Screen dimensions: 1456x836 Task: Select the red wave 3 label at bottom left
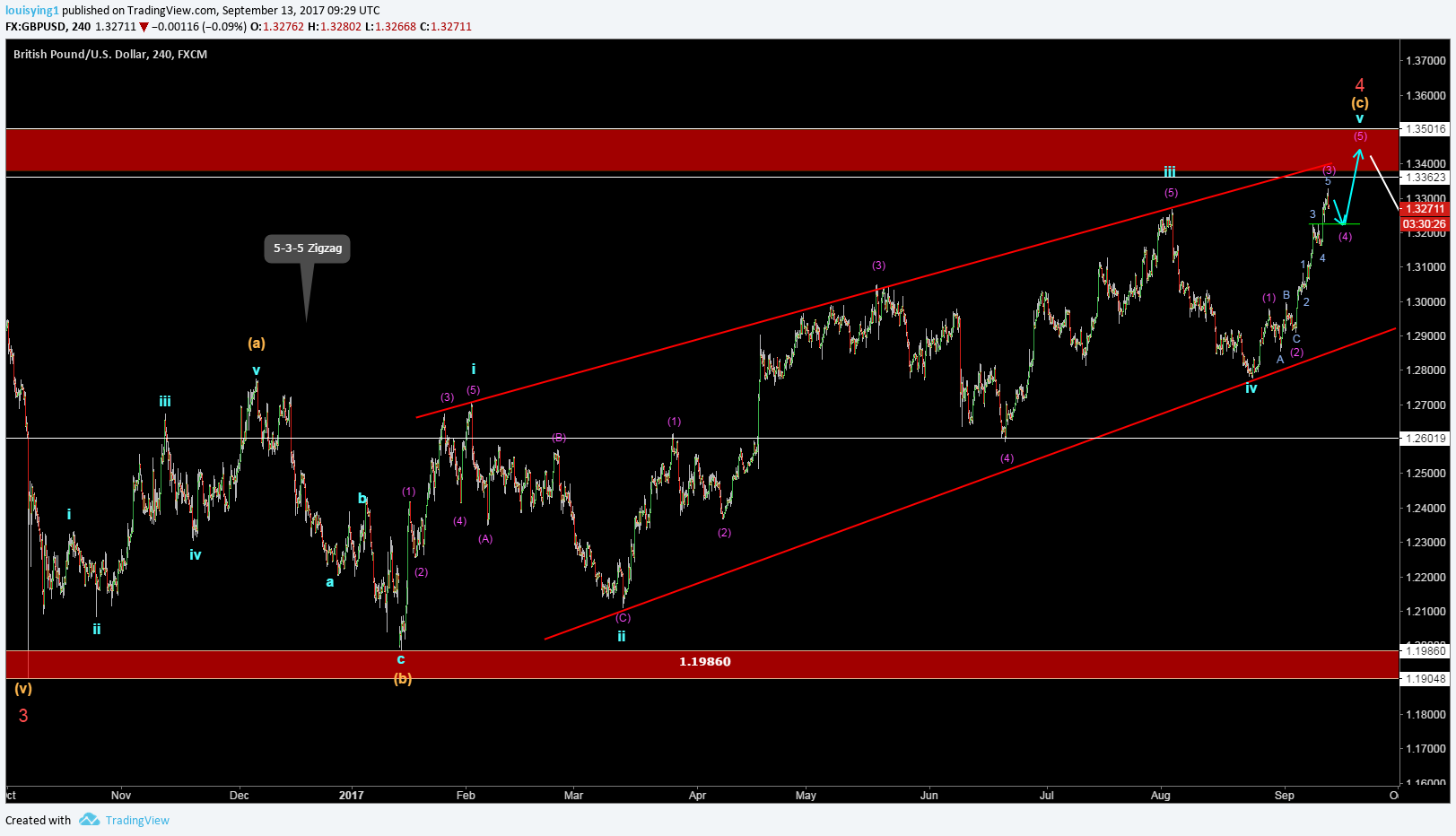click(23, 716)
